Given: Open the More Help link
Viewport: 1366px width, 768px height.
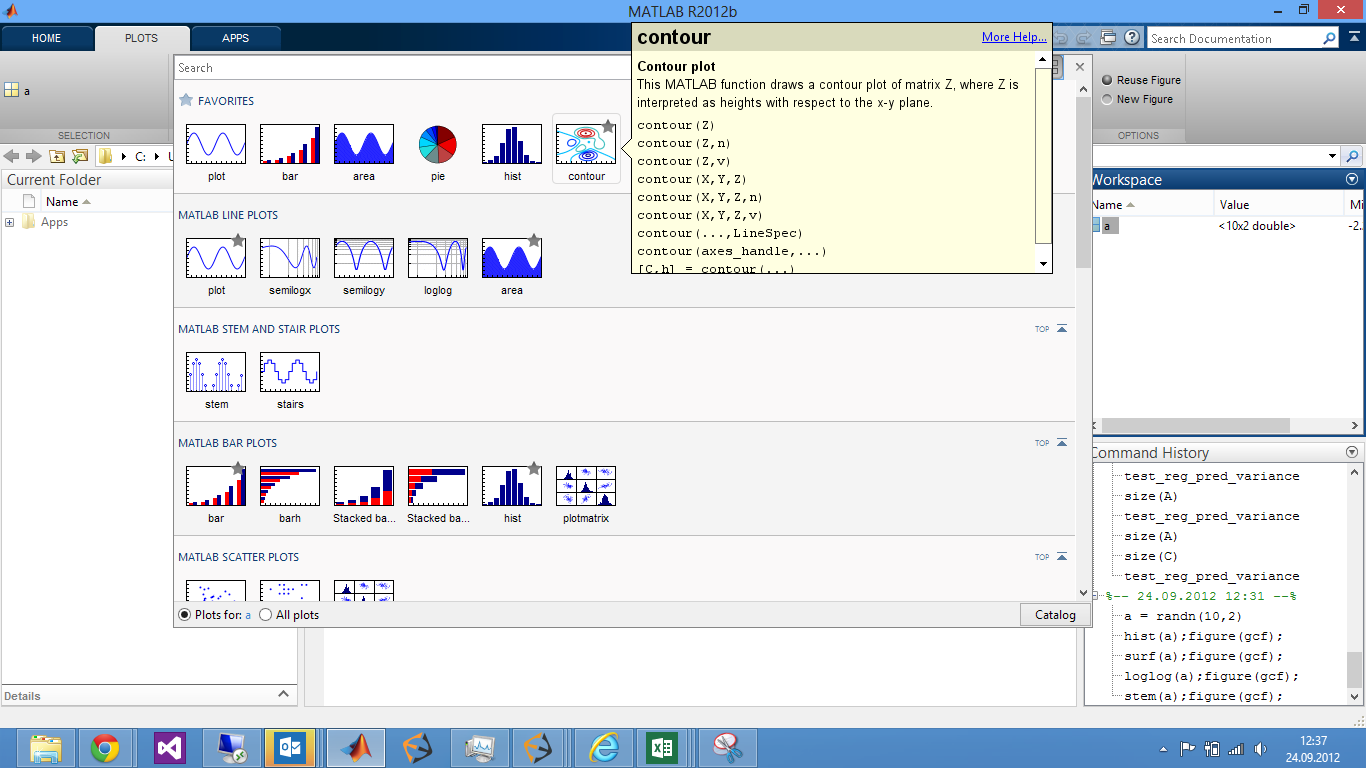Looking at the screenshot, I should (1014, 37).
